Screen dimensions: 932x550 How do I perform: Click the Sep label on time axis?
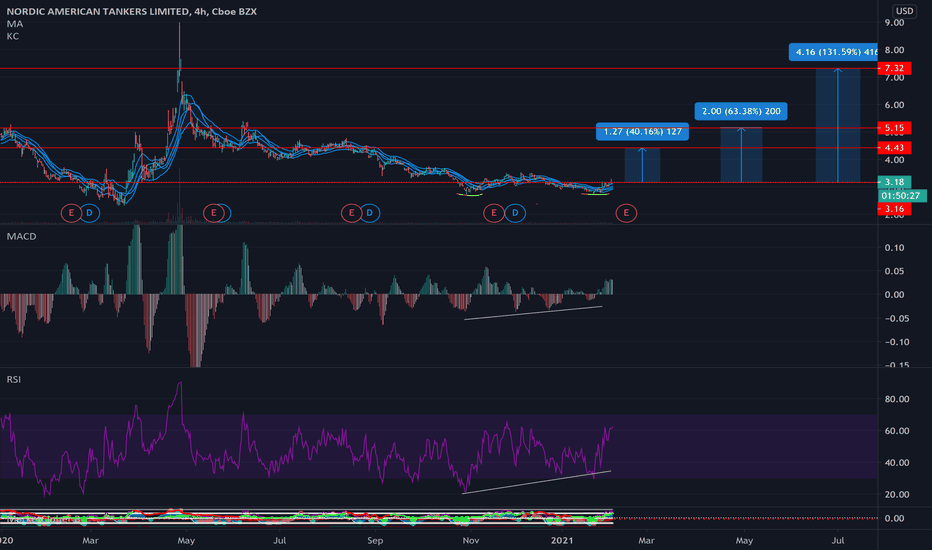[x=374, y=540]
